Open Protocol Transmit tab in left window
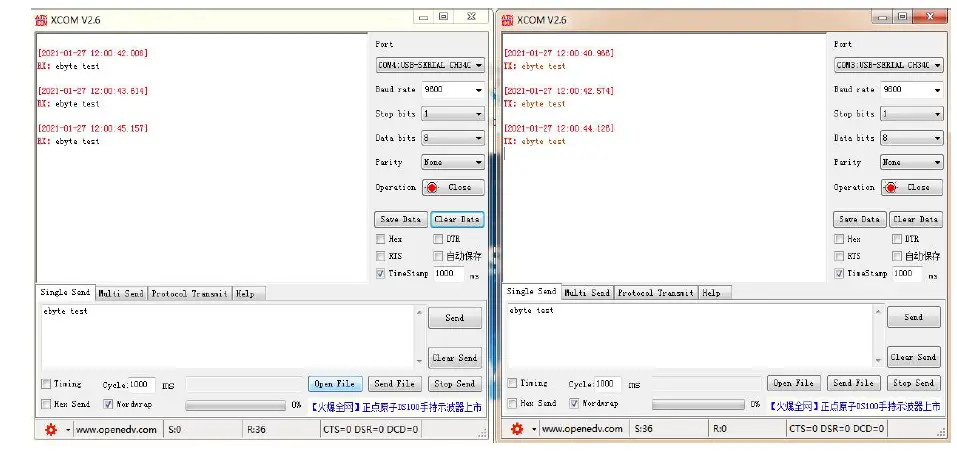957x456 pixels. (x=190, y=294)
